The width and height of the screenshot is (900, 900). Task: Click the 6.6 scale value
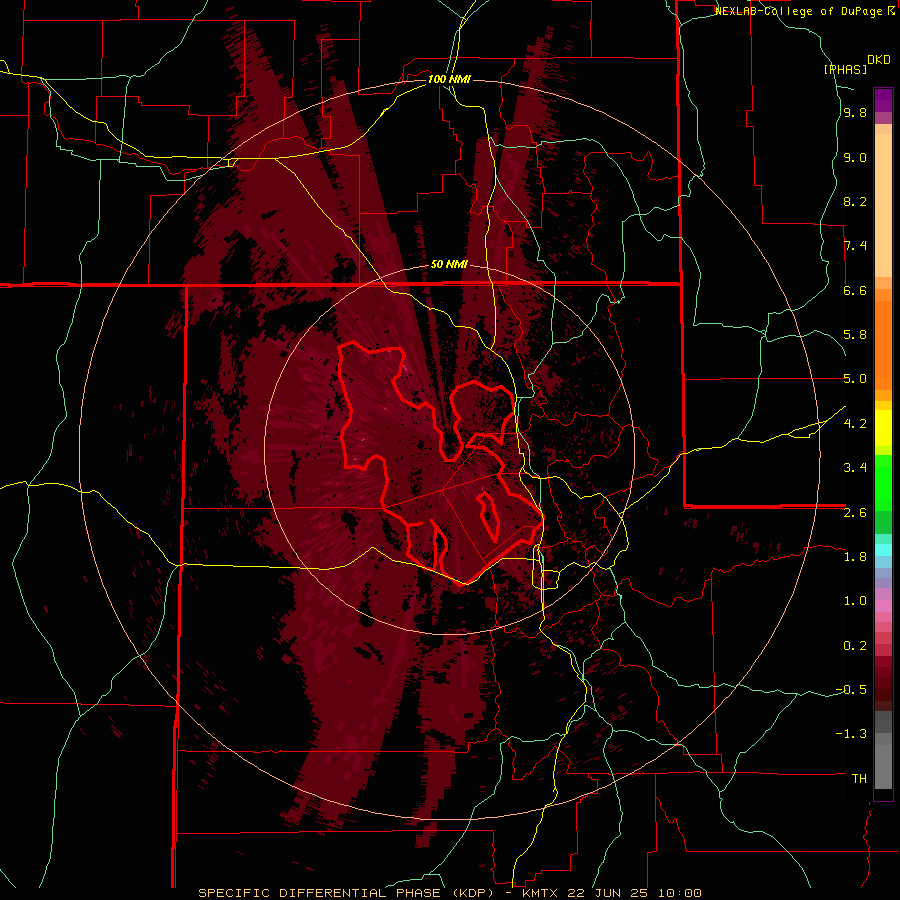click(x=855, y=290)
